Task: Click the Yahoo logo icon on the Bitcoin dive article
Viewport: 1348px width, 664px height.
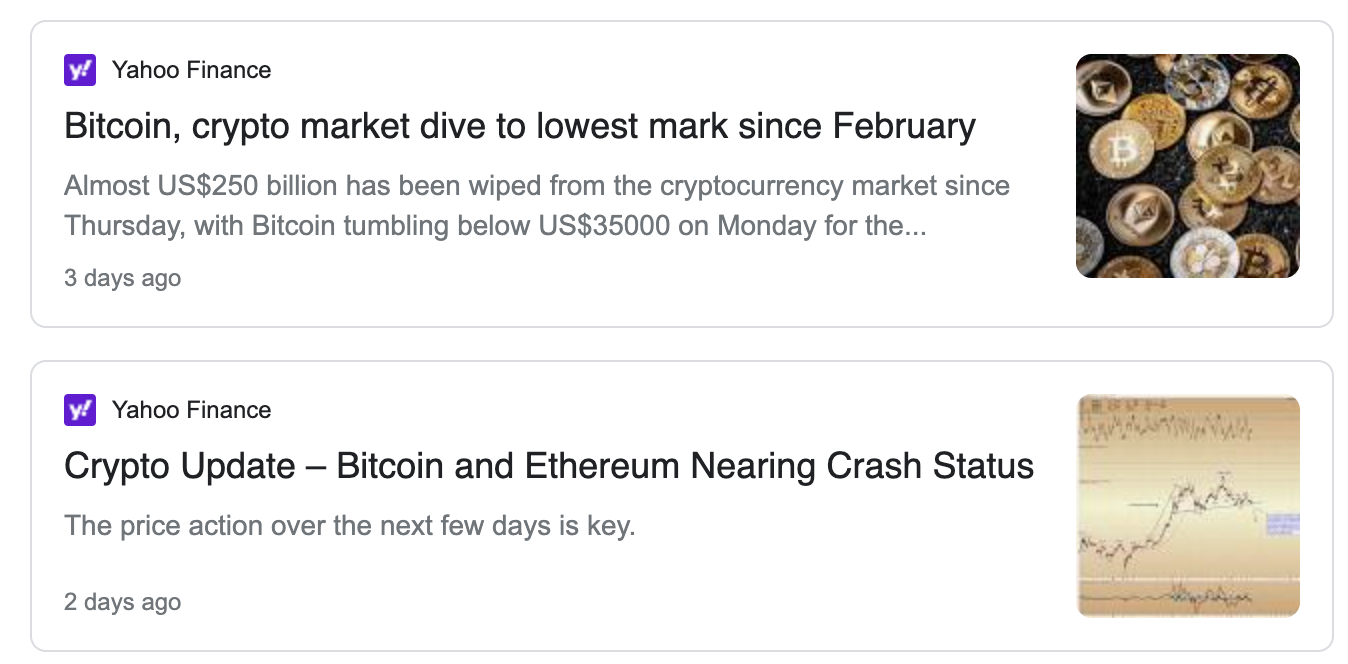Action: (x=80, y=70)
